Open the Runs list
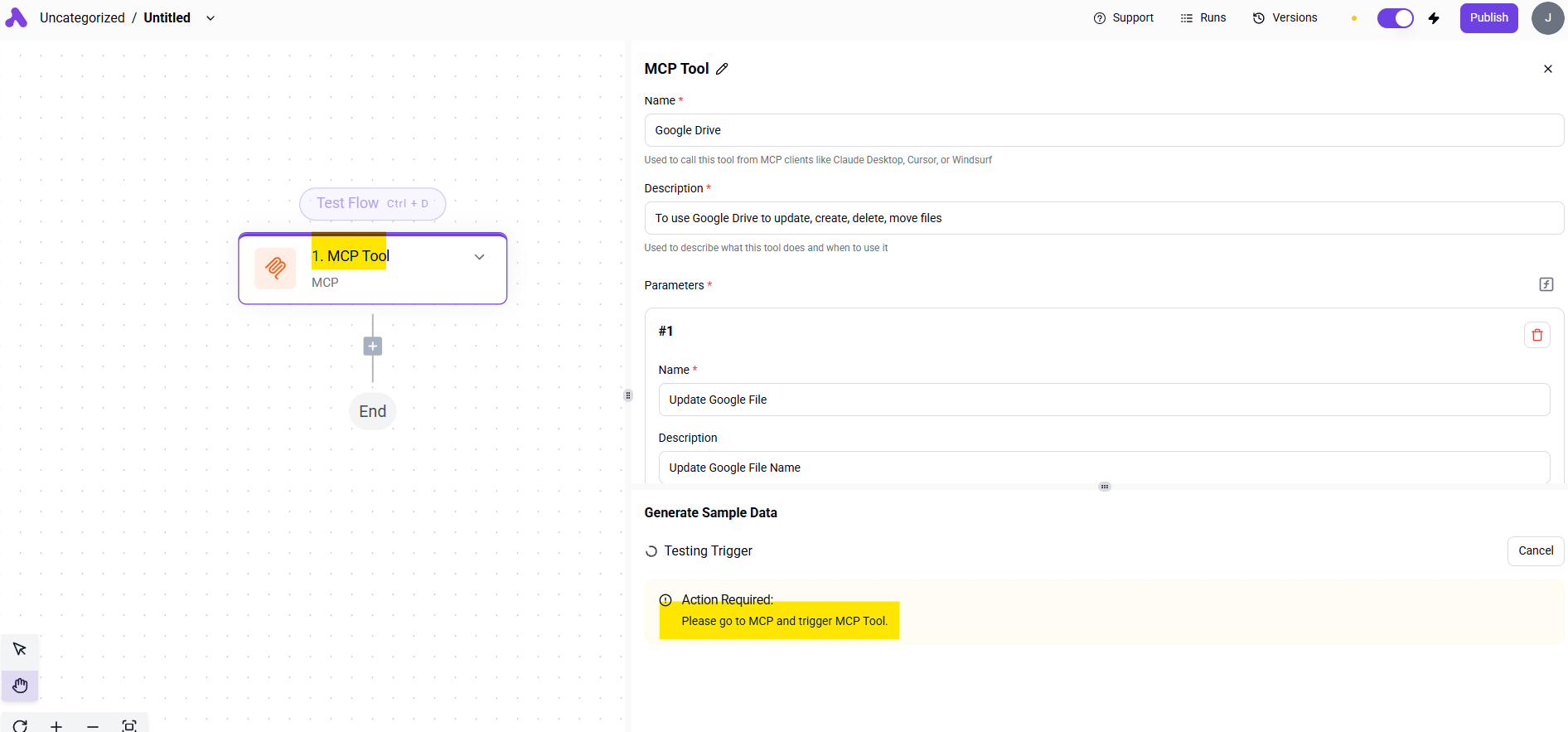Viewport: 1568px width, 732px height. coord(1203,17)
